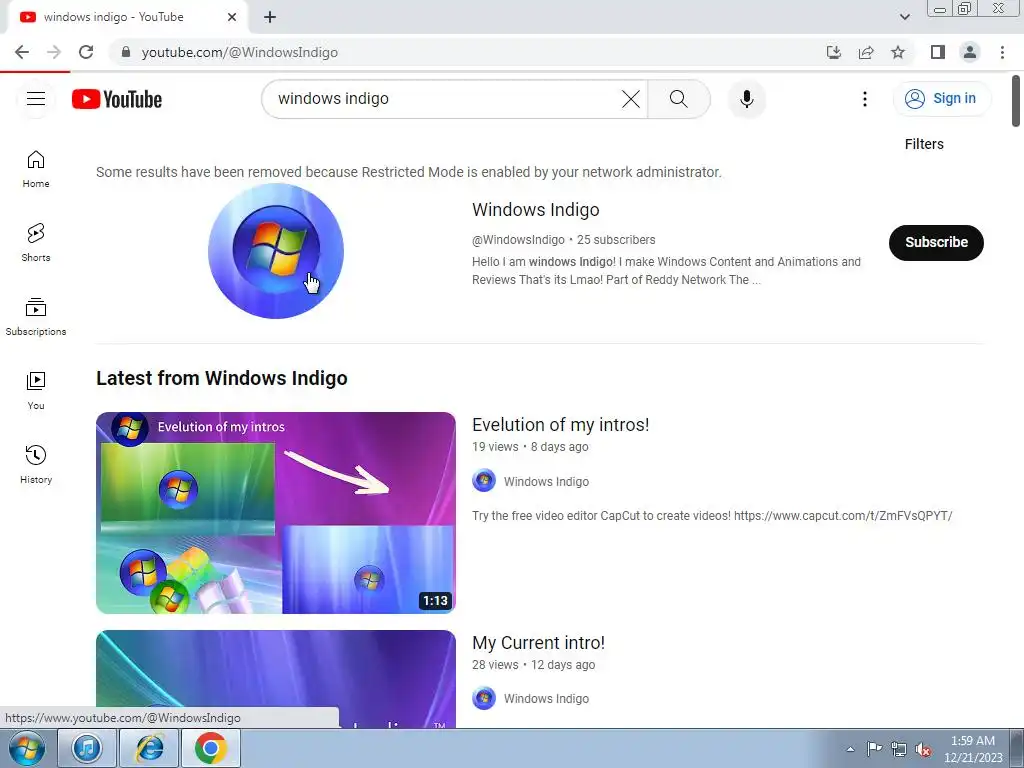The width and height of the screenshot is (1024, 768).
Task: Go back with the browser back arrow
Action: click(x=22, y=52)
